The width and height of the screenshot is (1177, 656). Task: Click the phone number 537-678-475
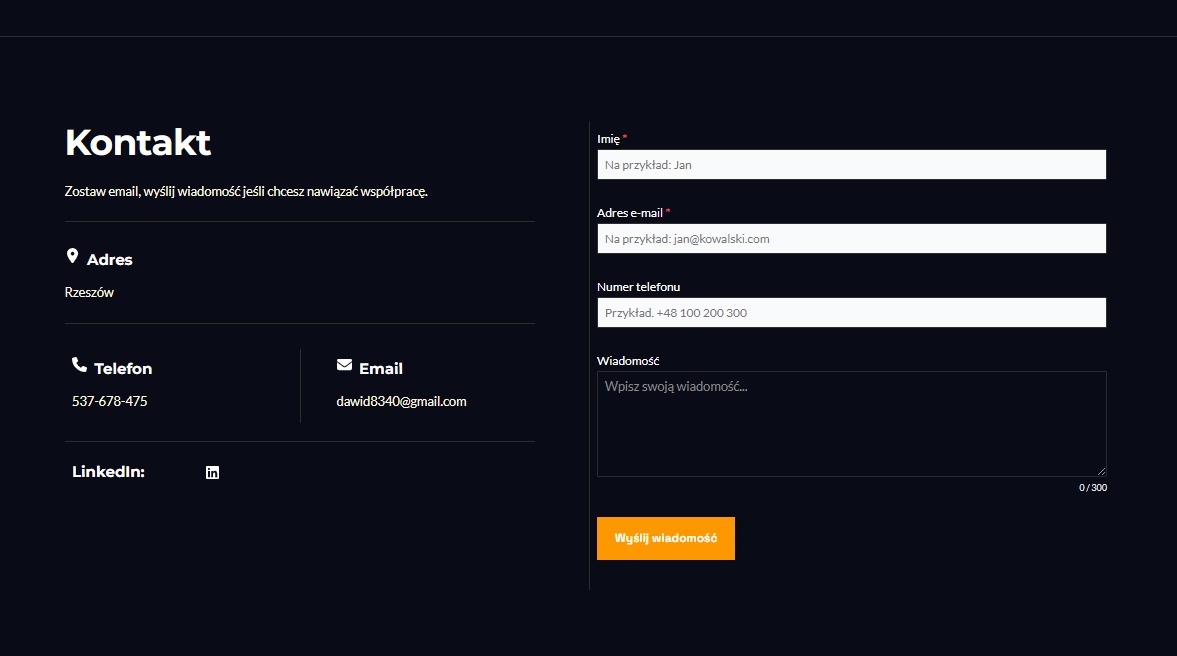pos(110,402)
